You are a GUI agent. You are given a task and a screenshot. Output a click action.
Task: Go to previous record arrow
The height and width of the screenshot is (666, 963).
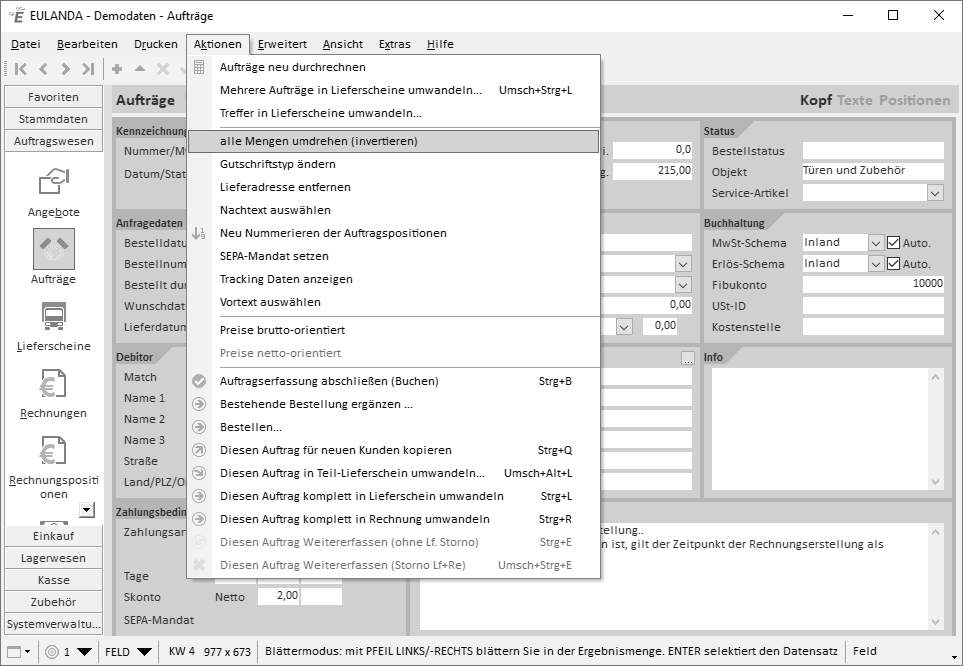coord(43,69)
